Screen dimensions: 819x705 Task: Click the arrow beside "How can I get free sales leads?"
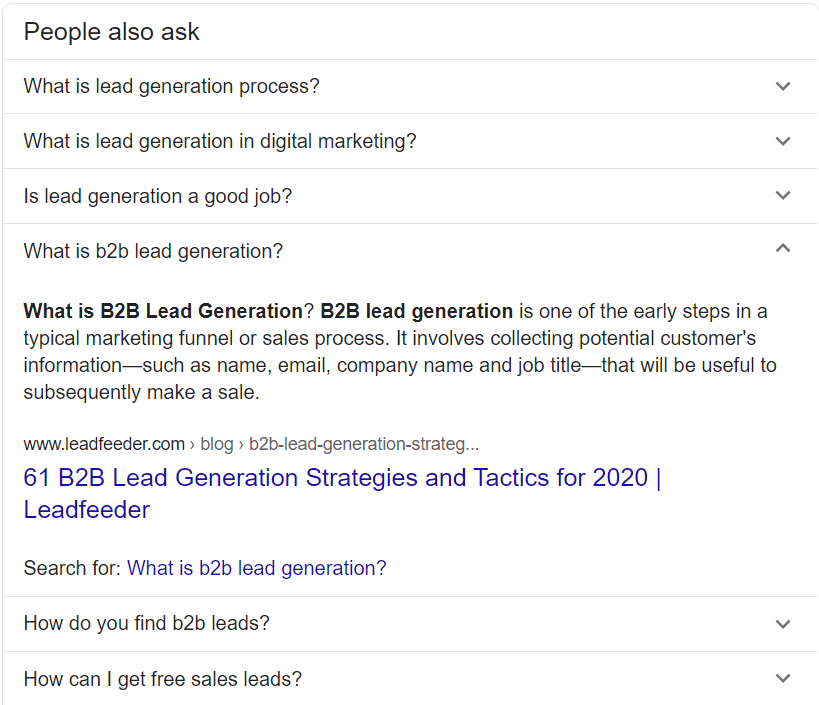click(x=783, y=679)
